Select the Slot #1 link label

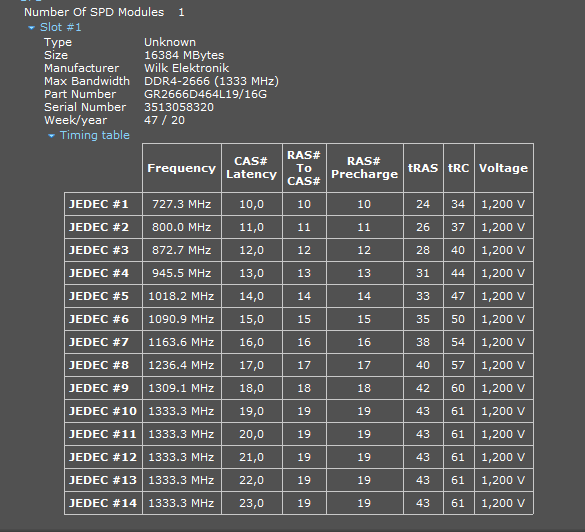(60, 27)
